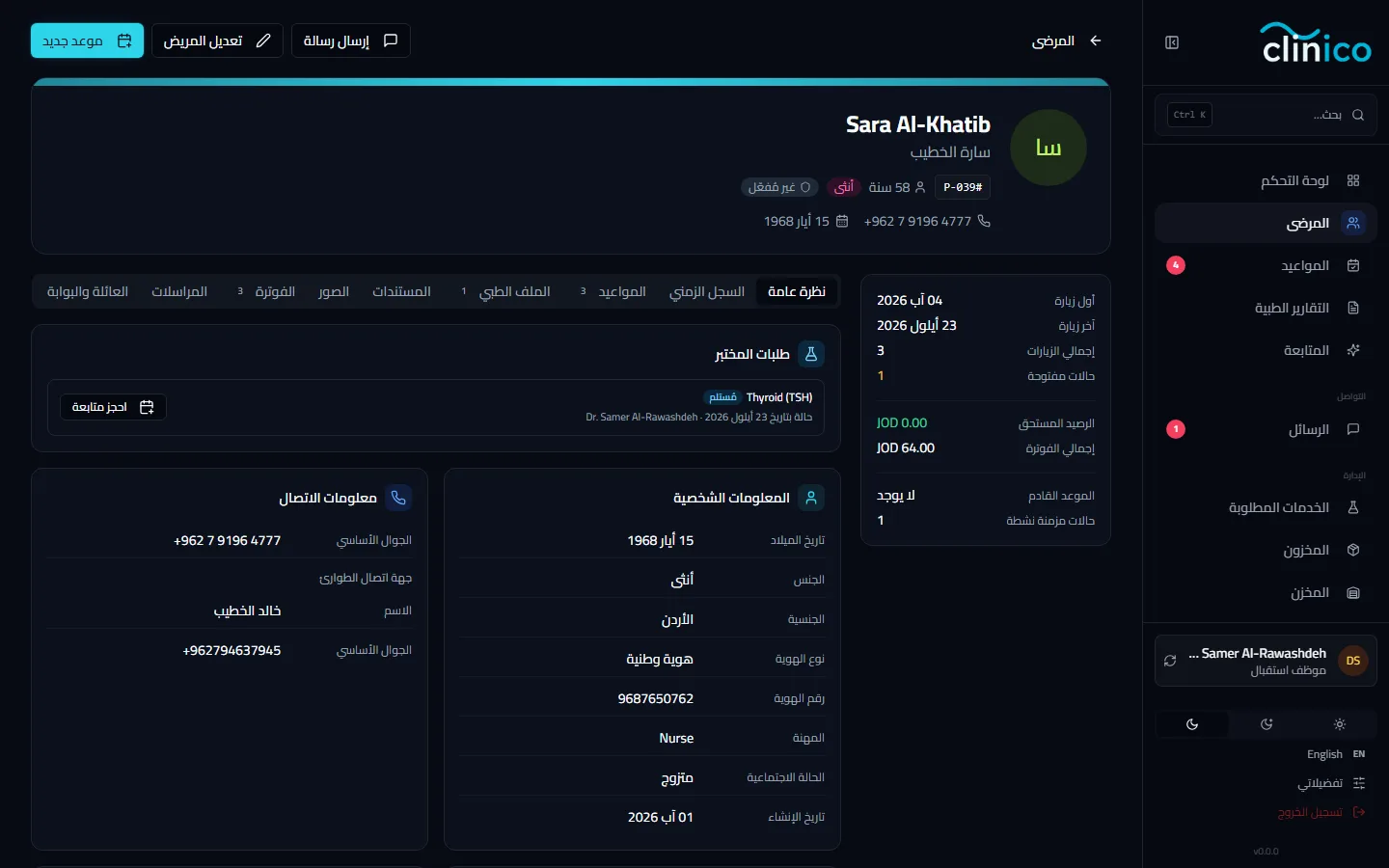Switch to the الملف الطبي tab

pyautogui.click(x=505, y=291)
